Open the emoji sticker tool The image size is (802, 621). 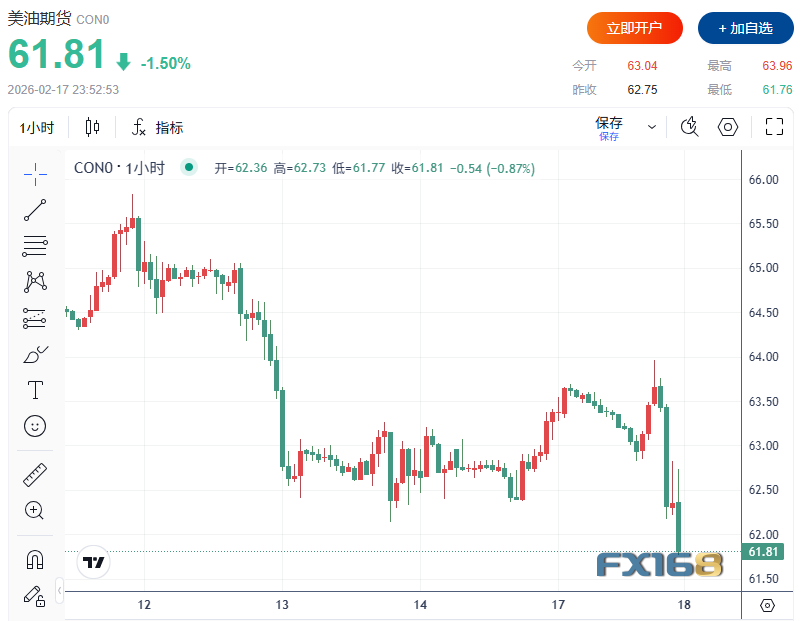tap(35, 426)
